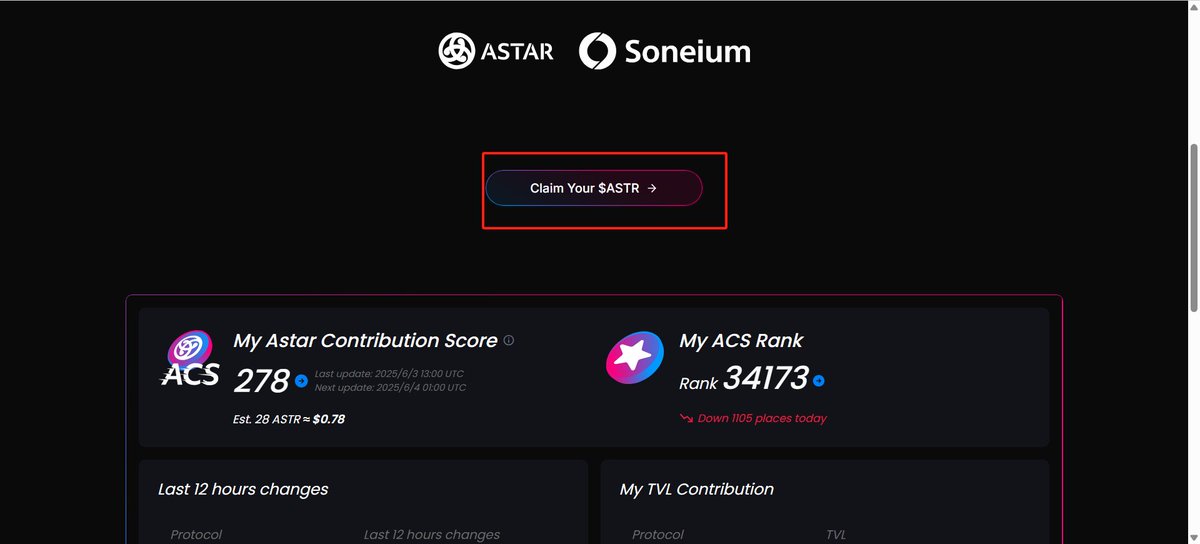The height and width of the screenshot is (544, 1200).
Task: Click the red downward trend arrow icon
Action: click(686, 418)
